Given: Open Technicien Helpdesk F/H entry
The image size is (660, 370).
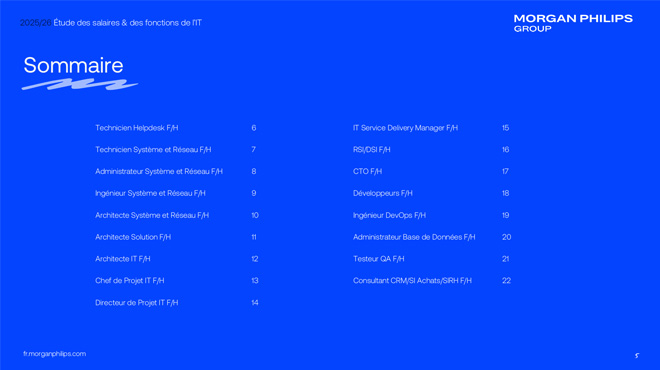Looking at the screenshot, I should pos(137,128).
